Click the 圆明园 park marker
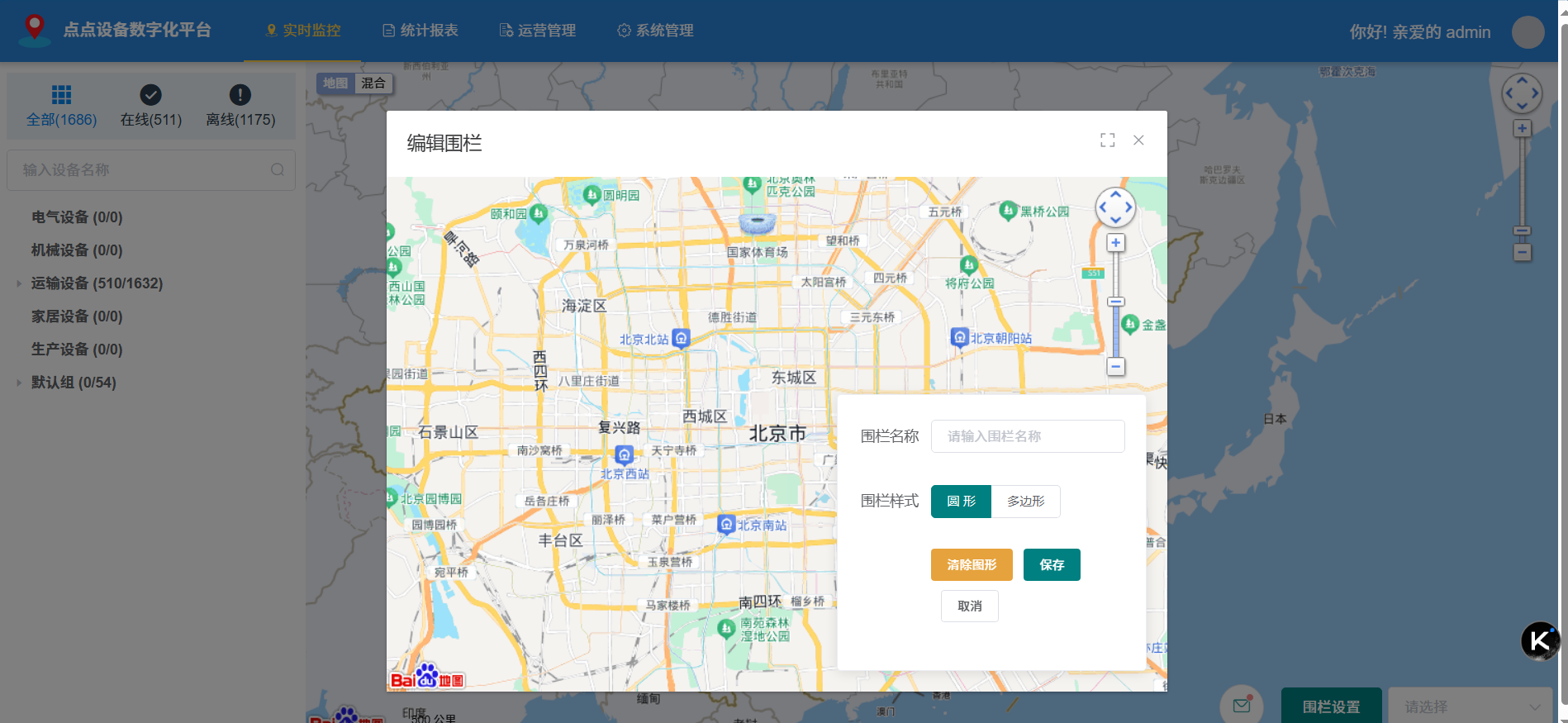Screen dimensions: 1568x723 coord(592,195)
